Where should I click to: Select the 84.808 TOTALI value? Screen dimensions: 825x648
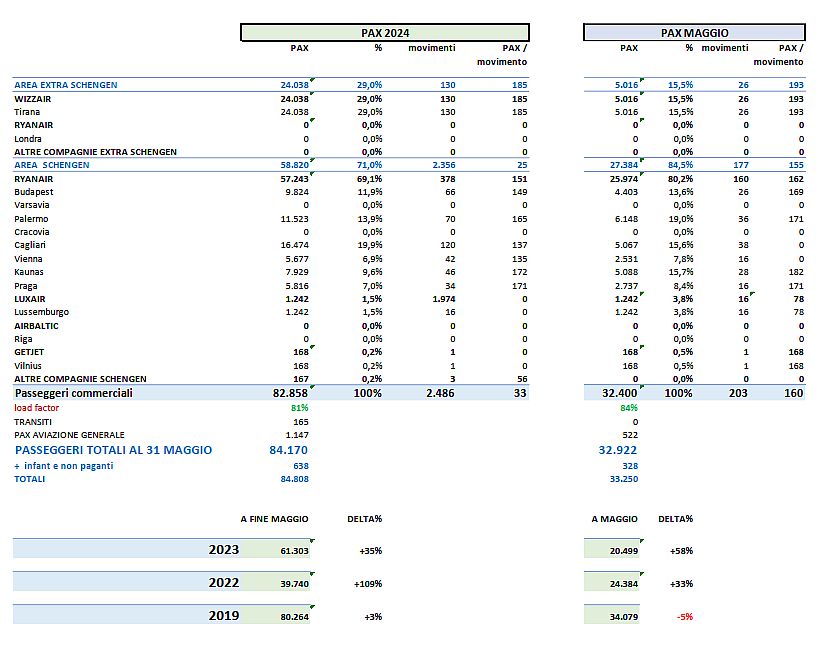point(295,479)
